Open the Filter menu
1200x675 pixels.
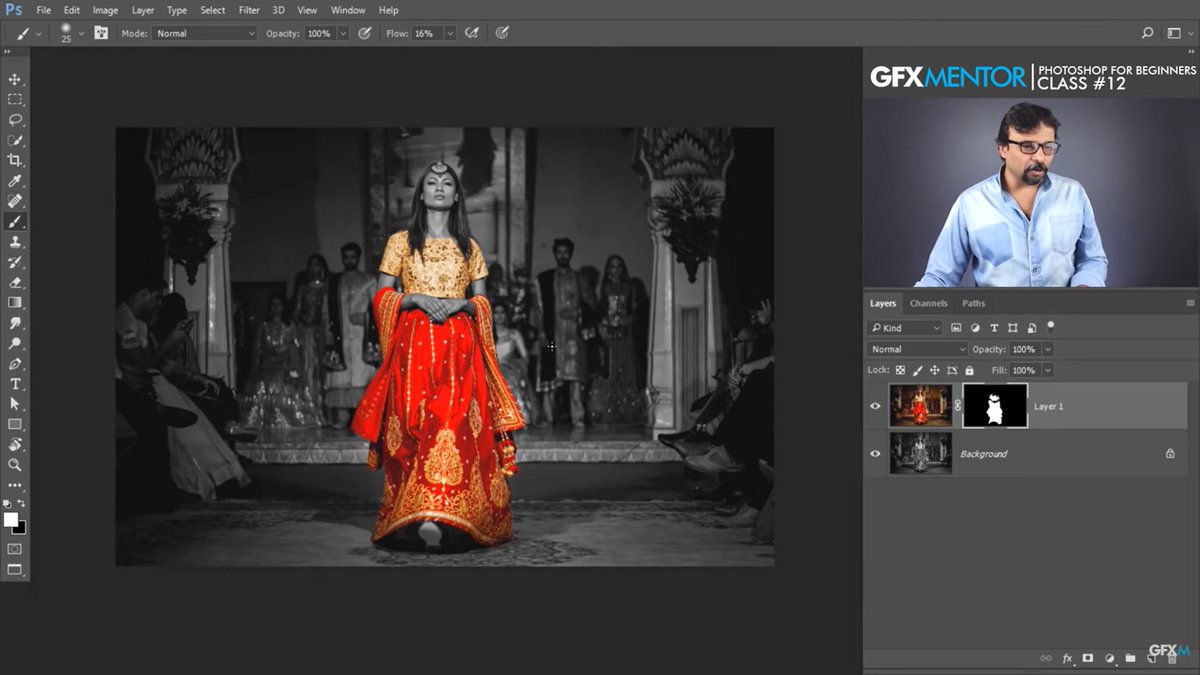pyautogui.click(x=249, y=10)
